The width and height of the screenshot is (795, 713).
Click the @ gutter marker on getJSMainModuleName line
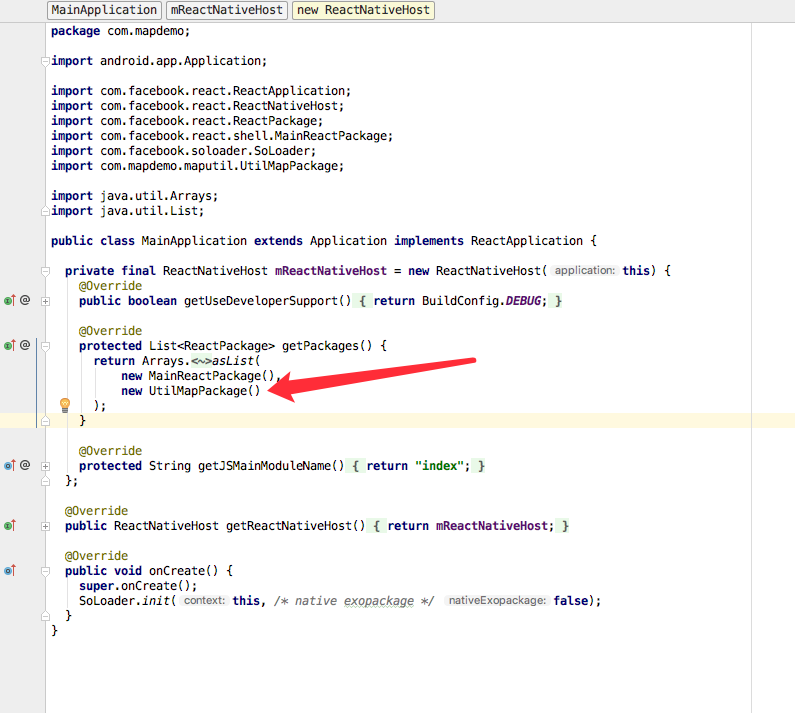(25, 465)
